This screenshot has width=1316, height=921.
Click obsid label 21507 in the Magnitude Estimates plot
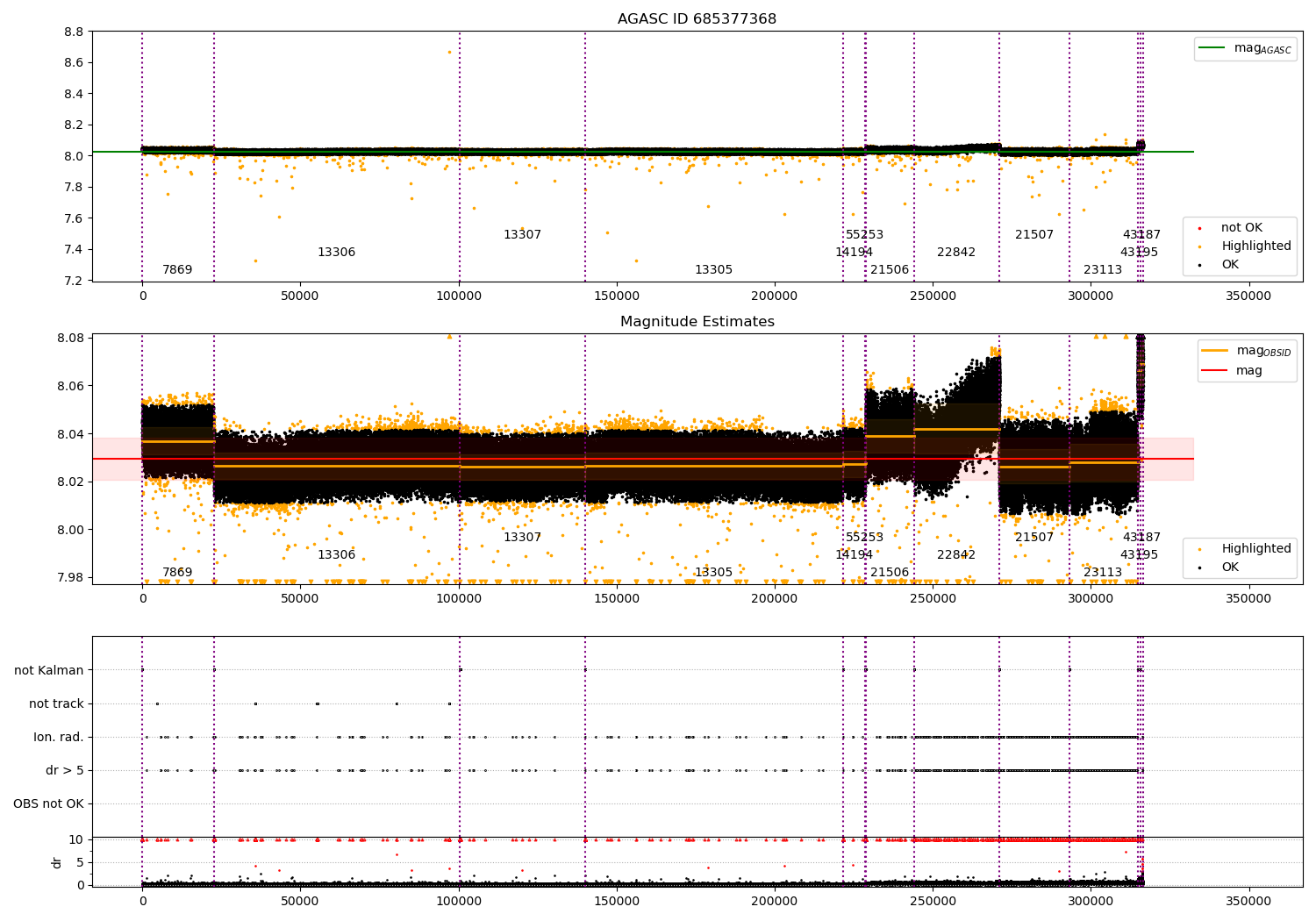point(1034,538)
